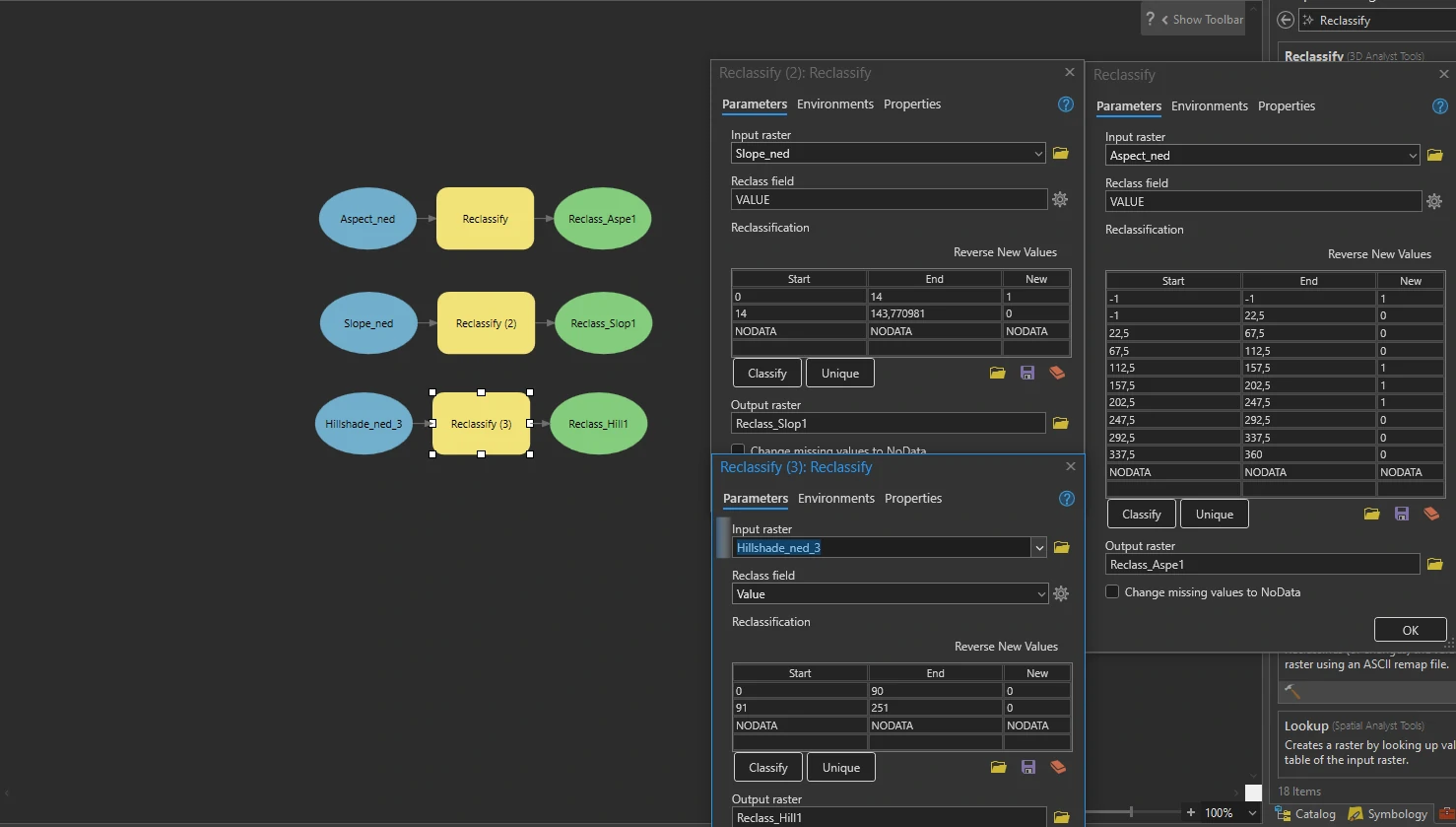Click Reverse New Values in Reclassify (2)
The height and width of the screenshot is (827, 1456).
click(x=1005, y=251)
